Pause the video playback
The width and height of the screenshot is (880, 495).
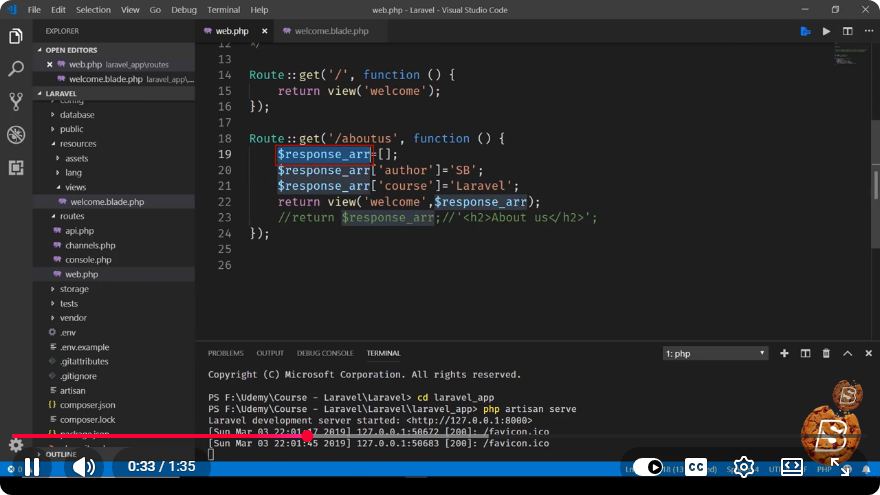point(32,466)
